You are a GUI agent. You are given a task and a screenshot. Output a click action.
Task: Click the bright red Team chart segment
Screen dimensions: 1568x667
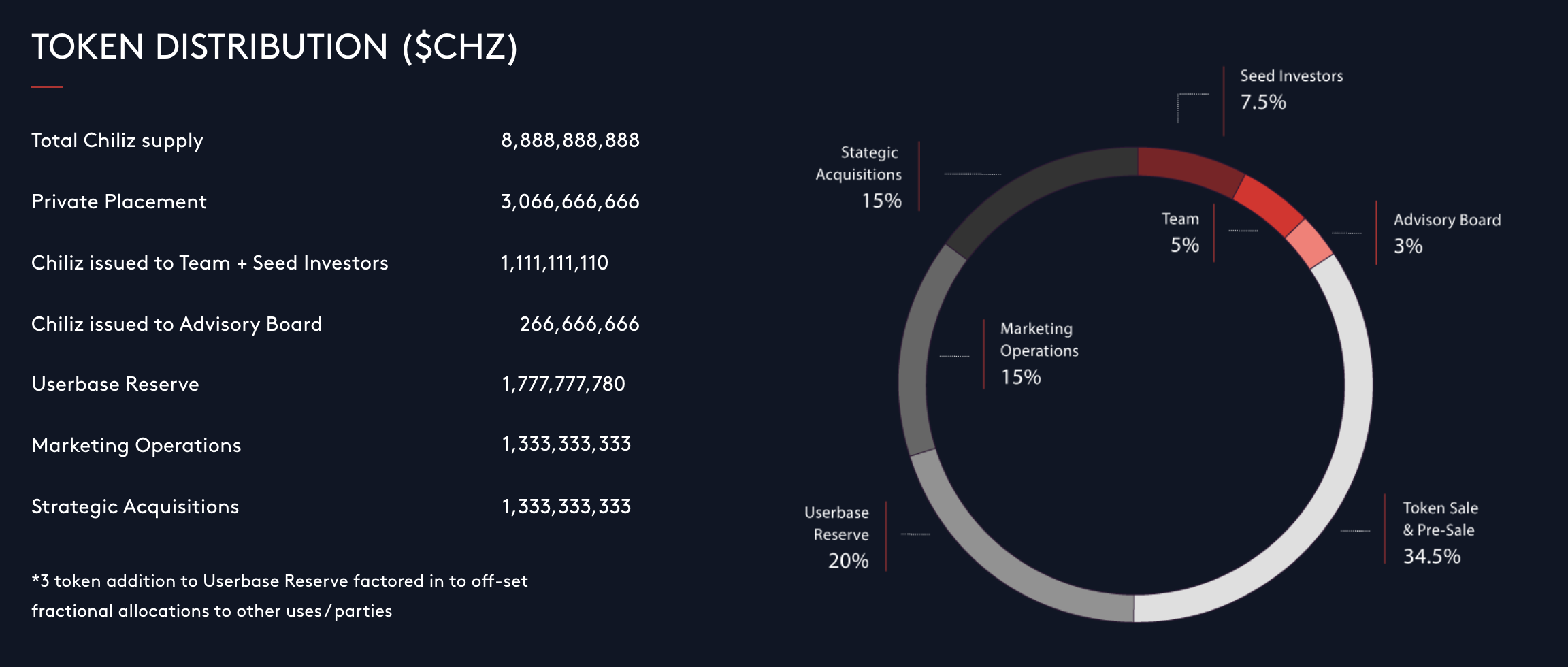click(x=1267, y=205)
